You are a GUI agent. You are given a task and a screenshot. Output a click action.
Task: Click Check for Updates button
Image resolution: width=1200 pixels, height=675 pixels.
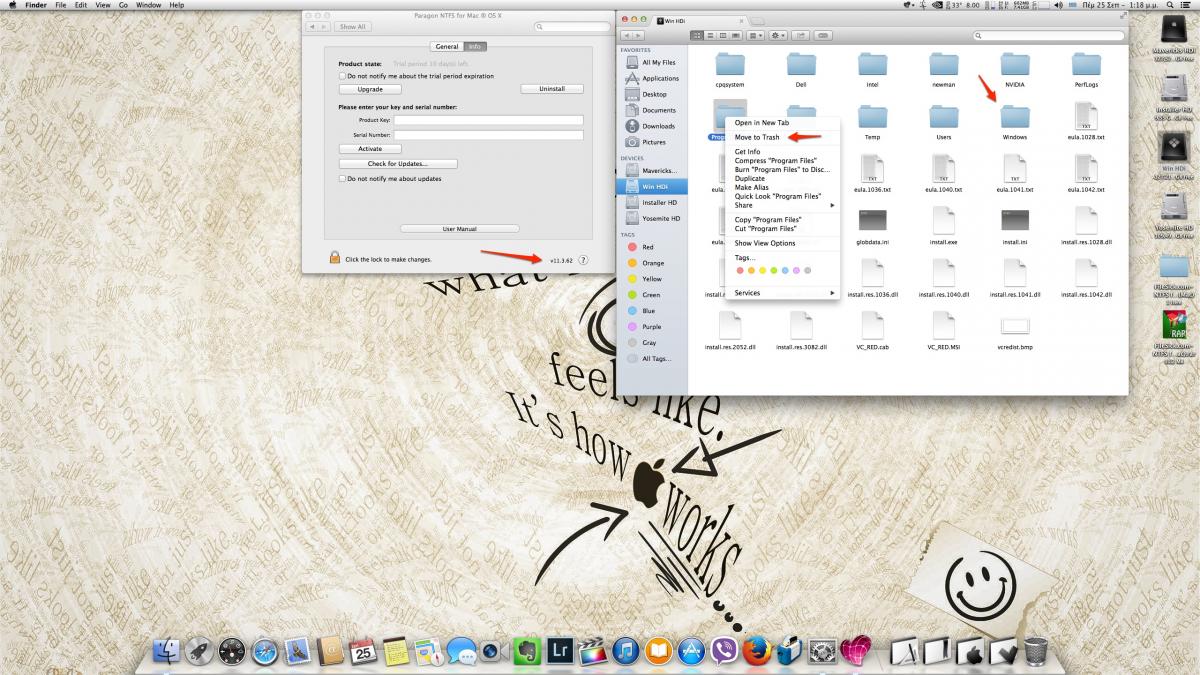(x=398, y=163)
